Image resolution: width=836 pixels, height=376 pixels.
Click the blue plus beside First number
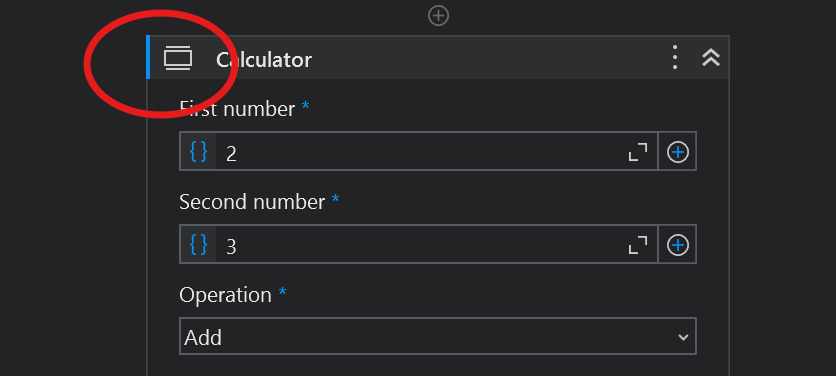678,152
